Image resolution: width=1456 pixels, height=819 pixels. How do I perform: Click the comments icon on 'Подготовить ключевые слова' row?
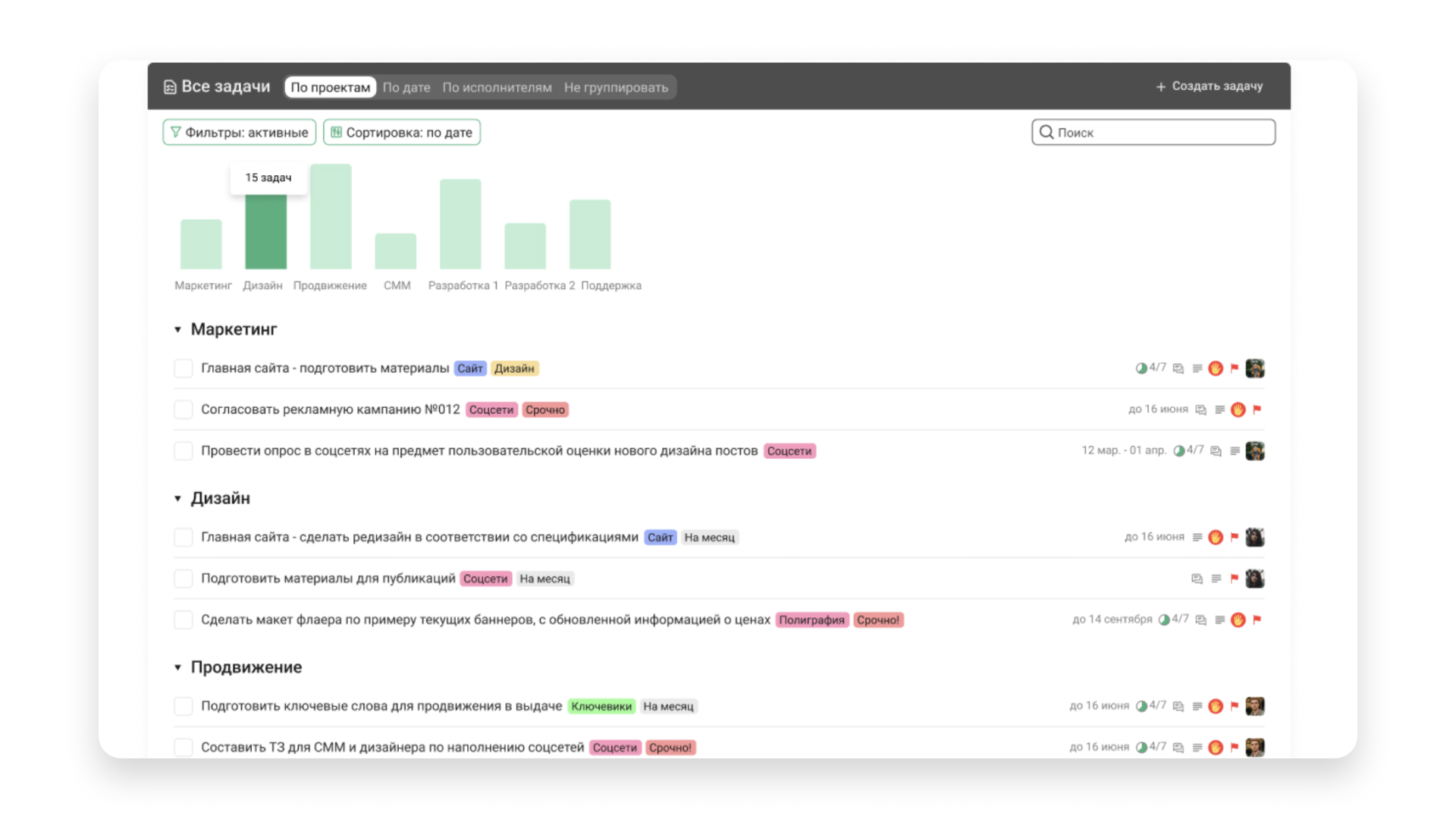(x=1178, y=706)
